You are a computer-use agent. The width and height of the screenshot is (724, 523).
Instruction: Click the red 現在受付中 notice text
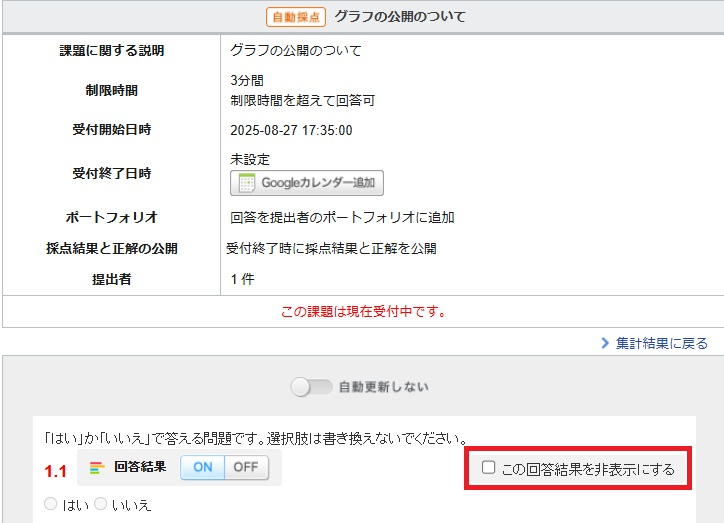pos(363,311)
